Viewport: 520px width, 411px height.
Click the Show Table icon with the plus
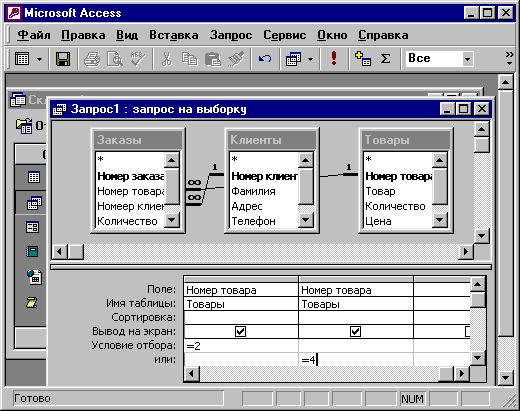[x=363, y=58]
